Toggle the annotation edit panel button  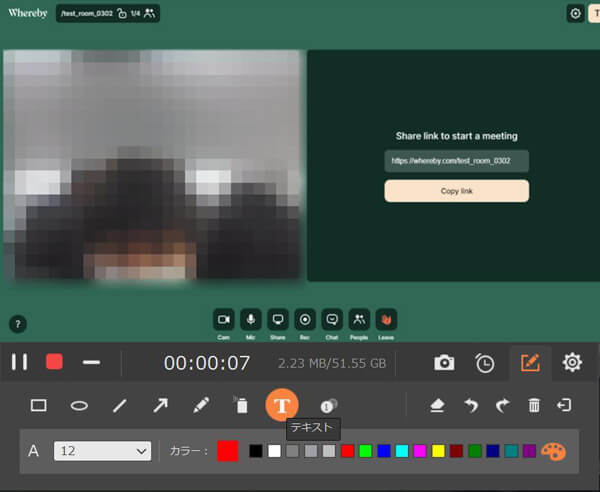coord(530,362)
